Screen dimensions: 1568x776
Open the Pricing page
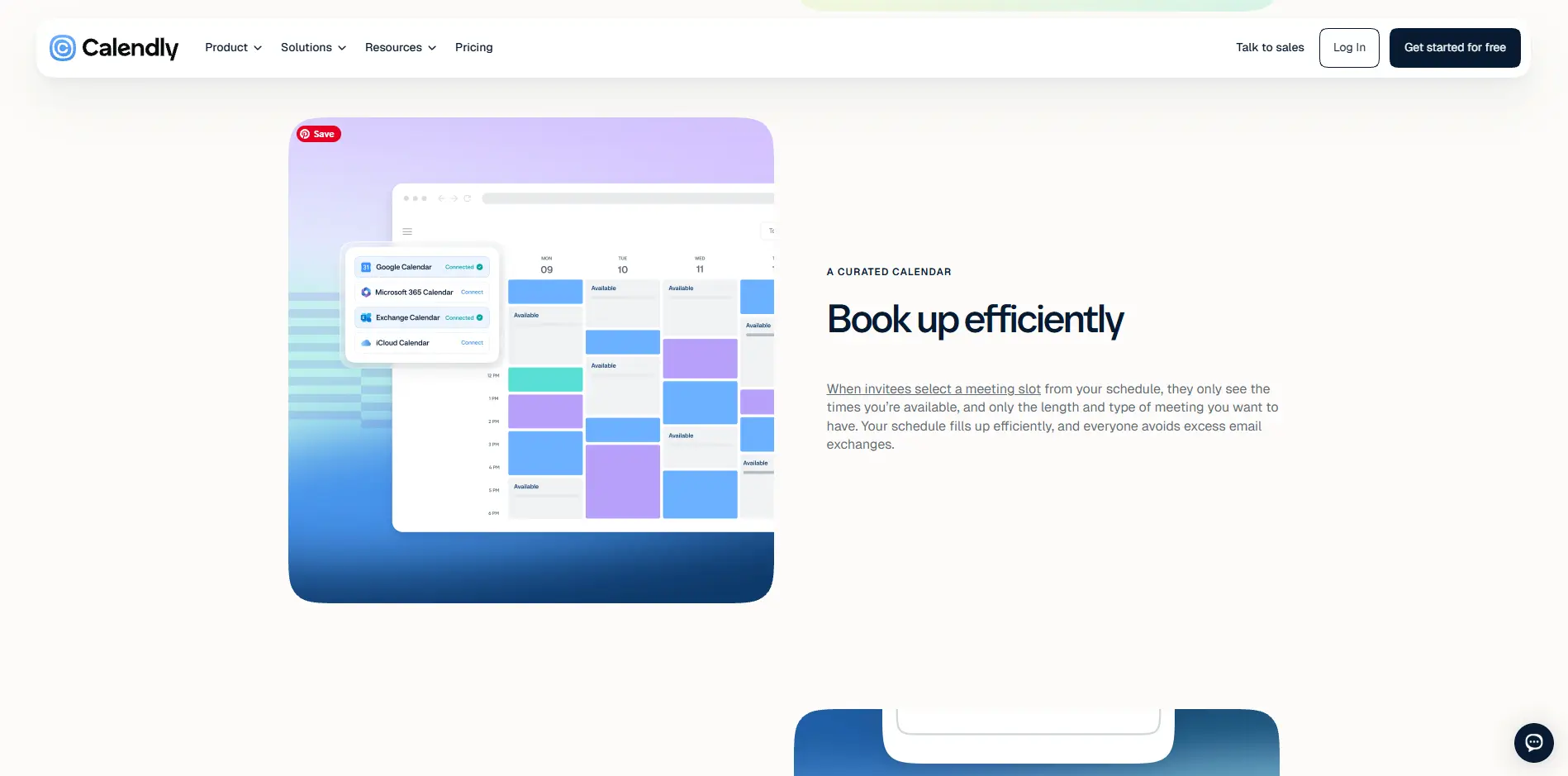[473, 47]
